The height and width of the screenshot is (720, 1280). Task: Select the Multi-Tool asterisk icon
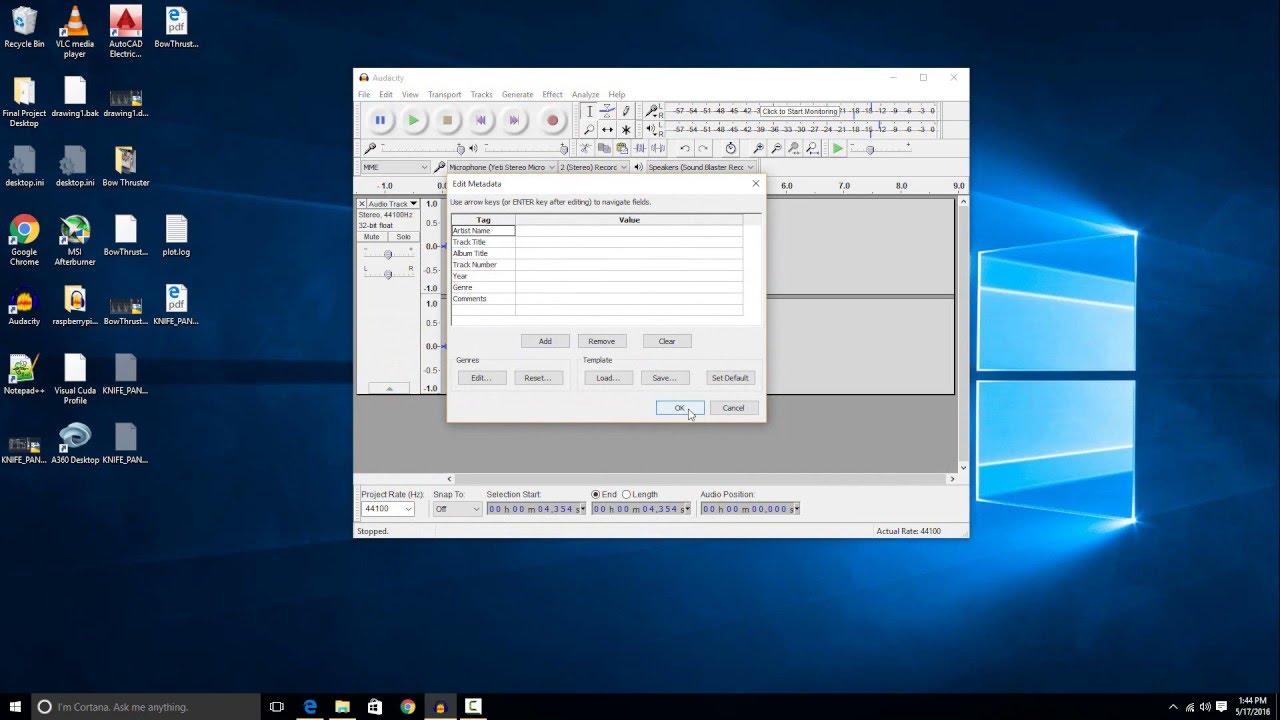(x=626, y=130)
